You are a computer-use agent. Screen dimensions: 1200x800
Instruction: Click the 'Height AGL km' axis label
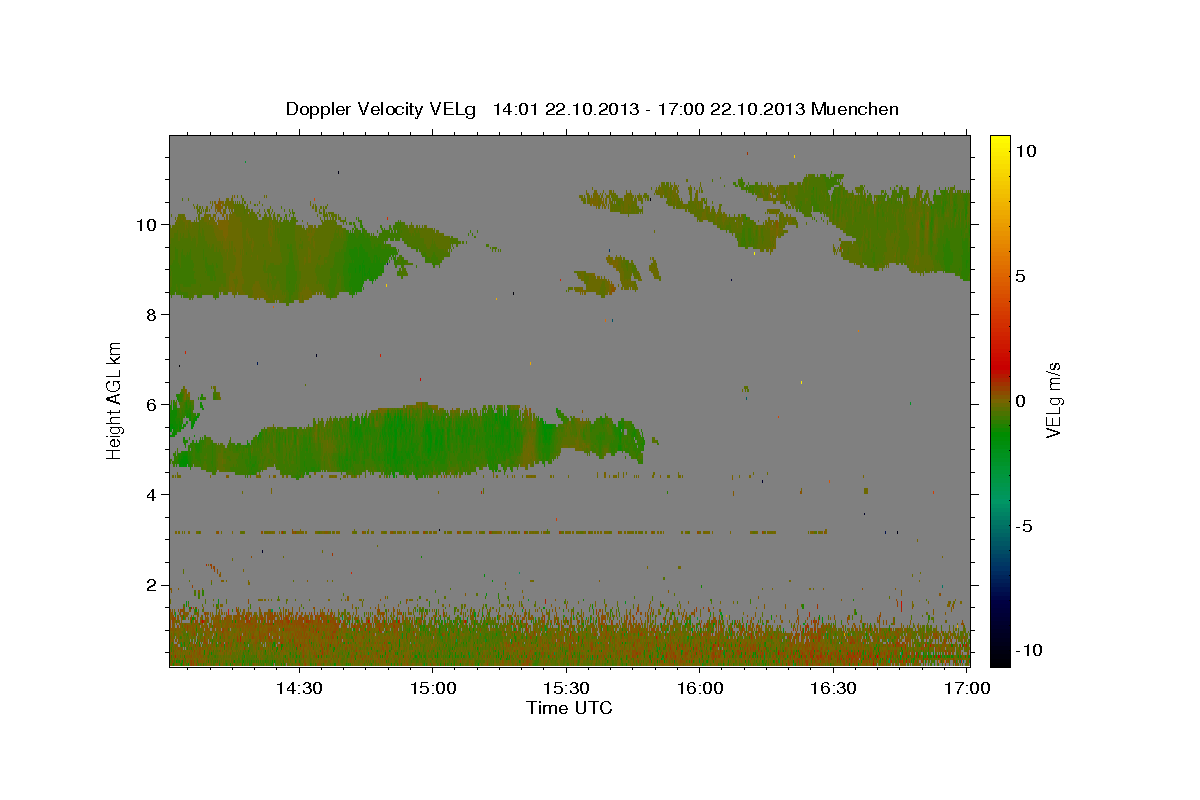(x=115, y=400)
